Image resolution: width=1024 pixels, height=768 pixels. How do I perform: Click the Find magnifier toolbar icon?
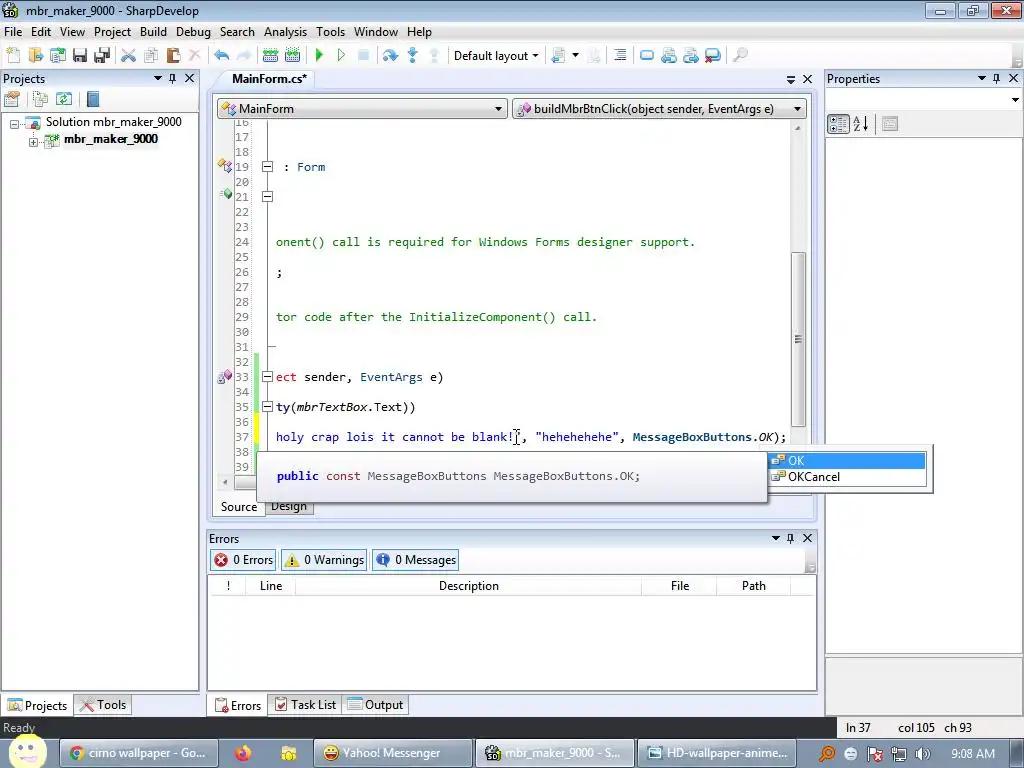pos(740,56)
